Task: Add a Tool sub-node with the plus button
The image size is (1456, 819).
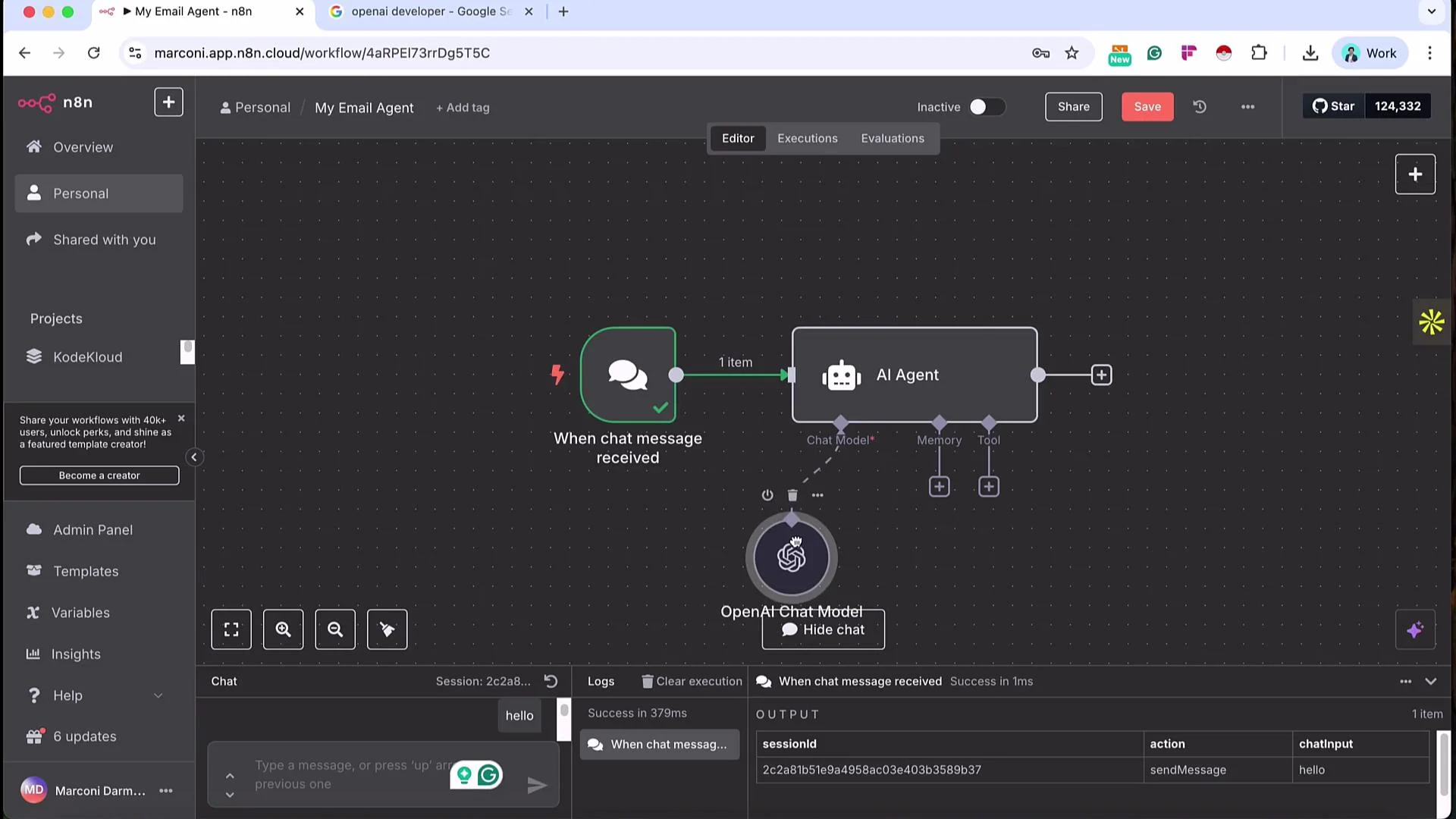Action: pos(988,487)
